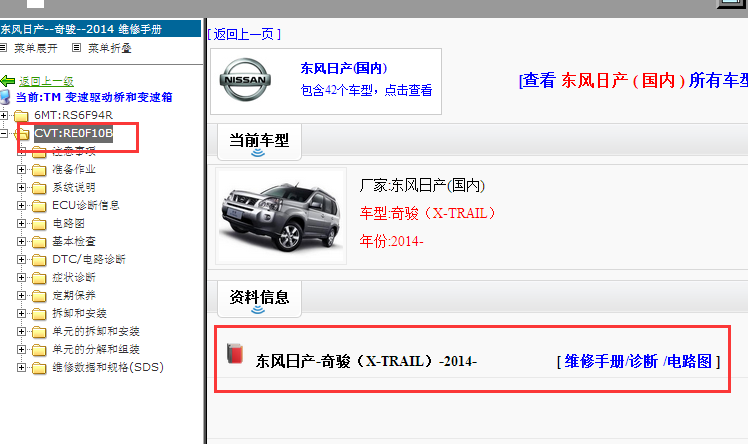Click folder icon next to 拆卸和安装

(39, 314)
